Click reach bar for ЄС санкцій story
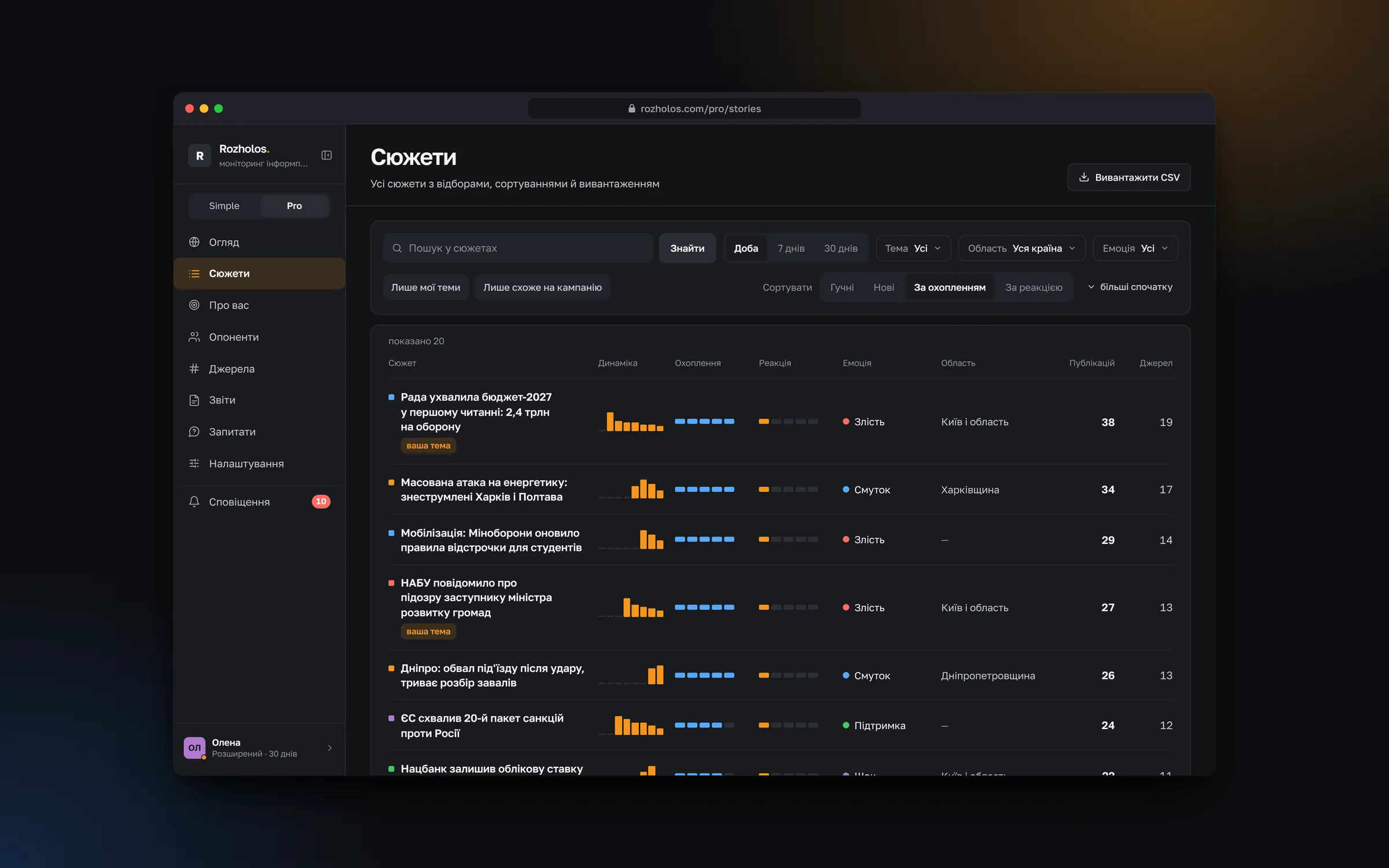This screenshot has width=1389, height=868. click(x=704, y=725)
